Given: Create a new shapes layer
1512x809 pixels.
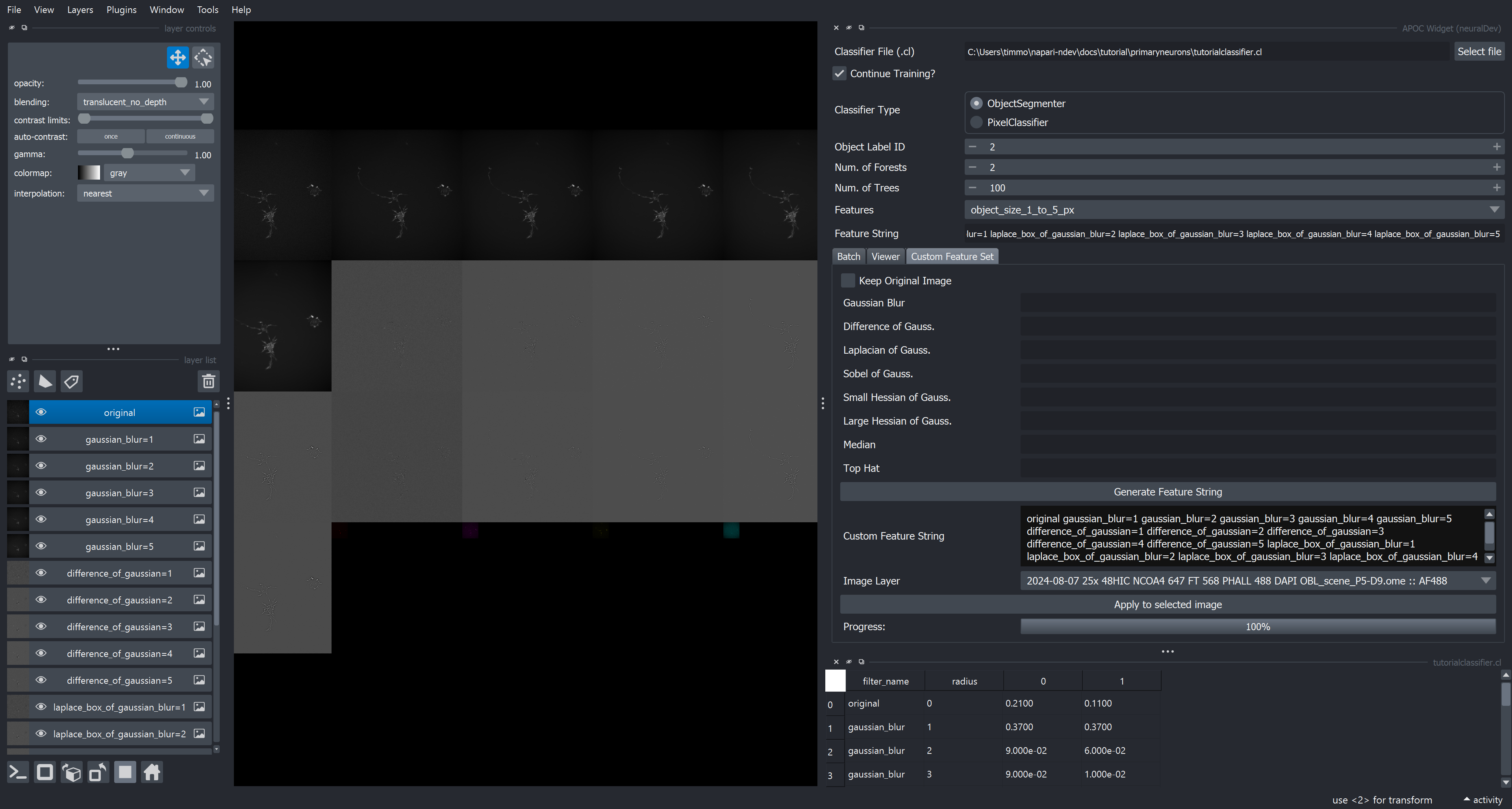Looking at the screenshot, I should (x=45, y=382).
